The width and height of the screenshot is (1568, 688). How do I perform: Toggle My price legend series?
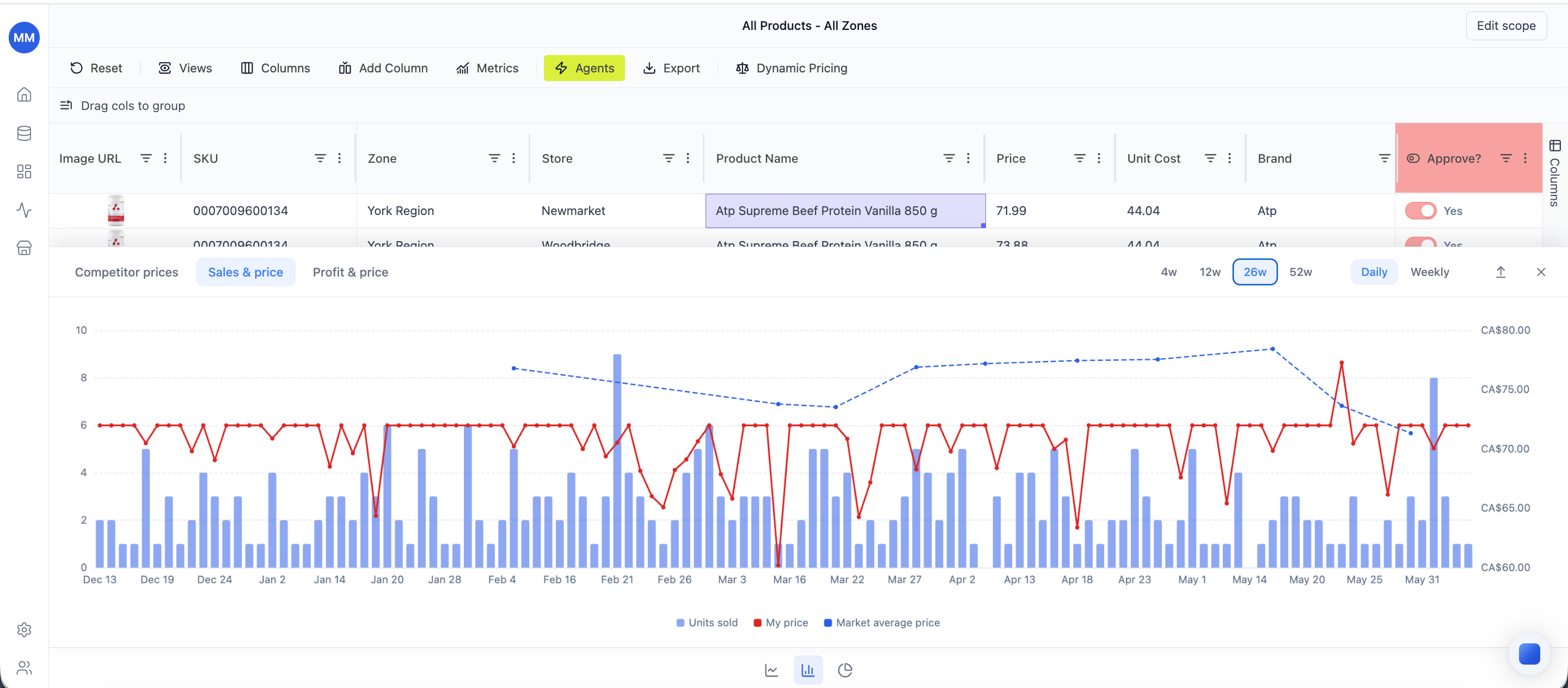pos(780,622)
